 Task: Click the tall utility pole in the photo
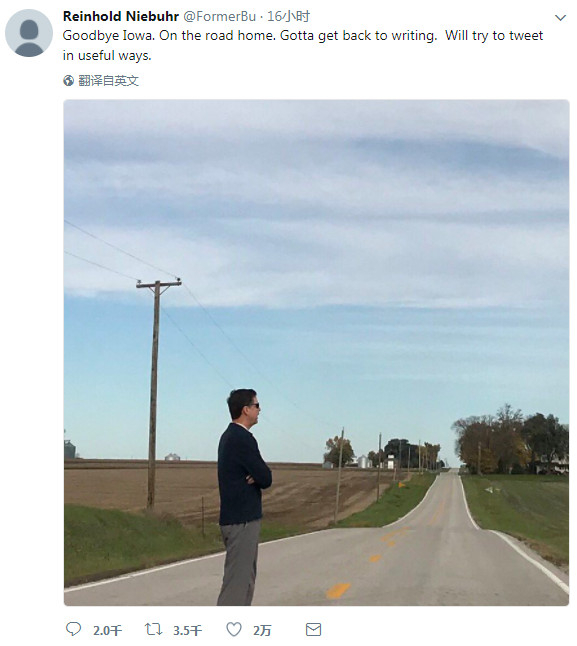(154, 393)
